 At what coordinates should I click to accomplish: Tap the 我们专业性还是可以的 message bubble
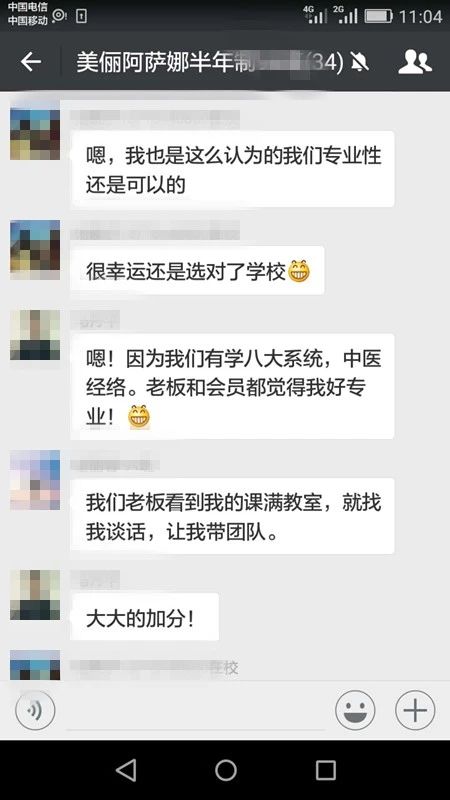point(232,169)
